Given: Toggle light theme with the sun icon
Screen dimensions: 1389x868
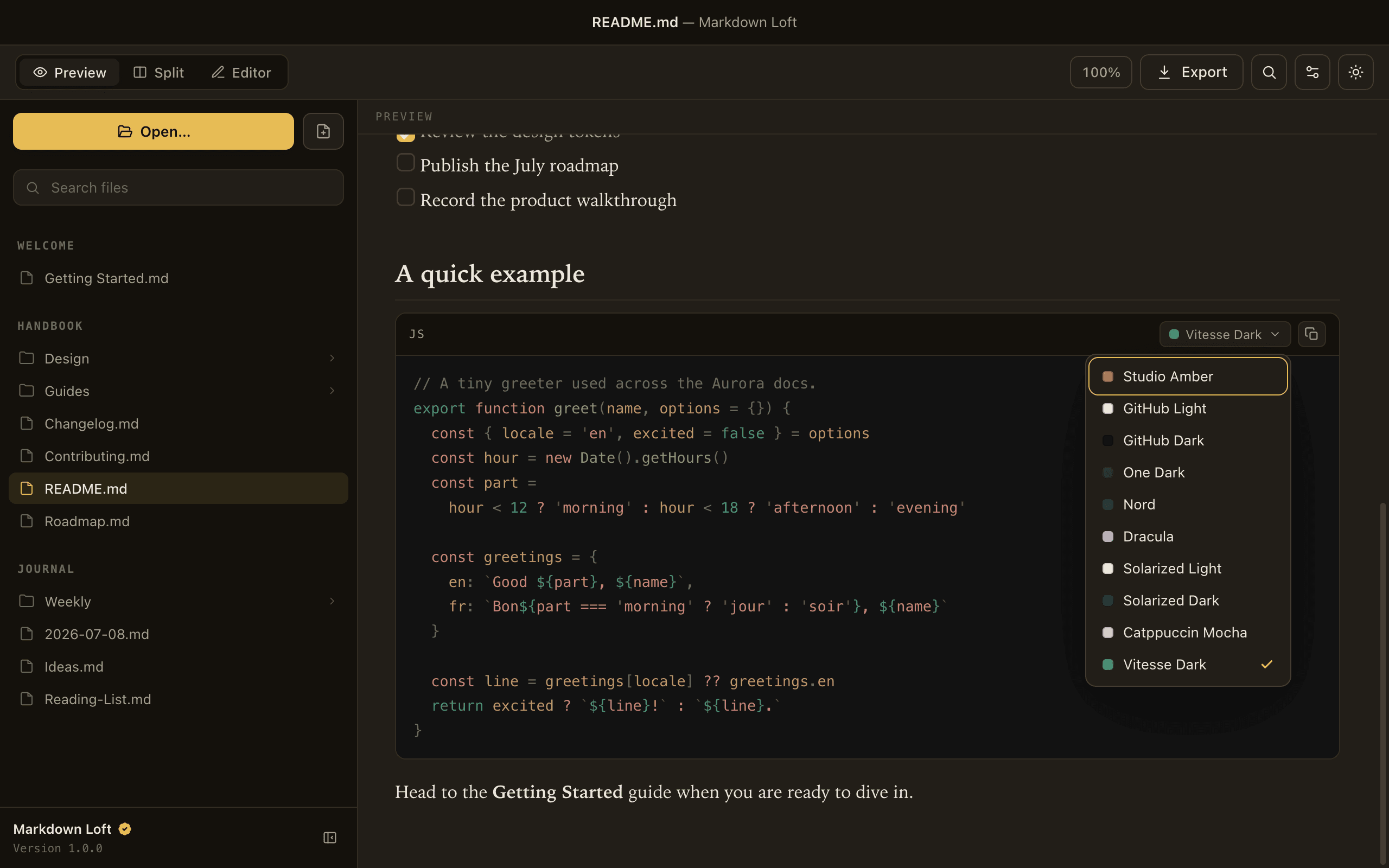Looking at the screenshot, I should pyautogui.click(x=1356, y=72).
